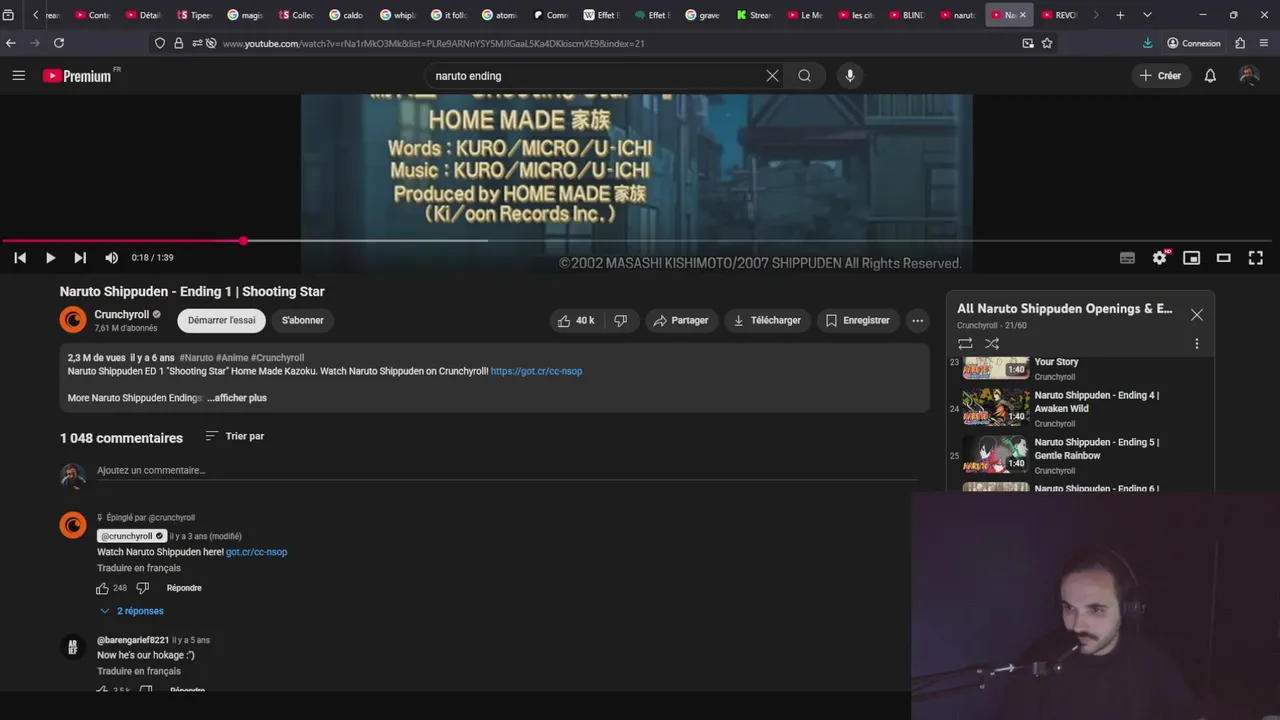Click the S'abonner button

[302, 320]
